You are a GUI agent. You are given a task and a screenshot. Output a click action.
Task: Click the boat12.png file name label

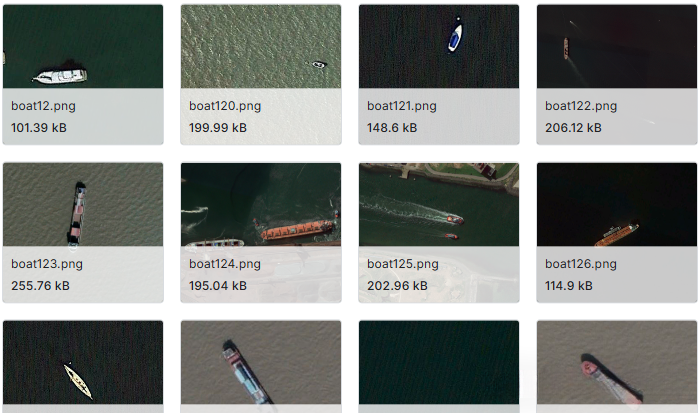(43, 106)
